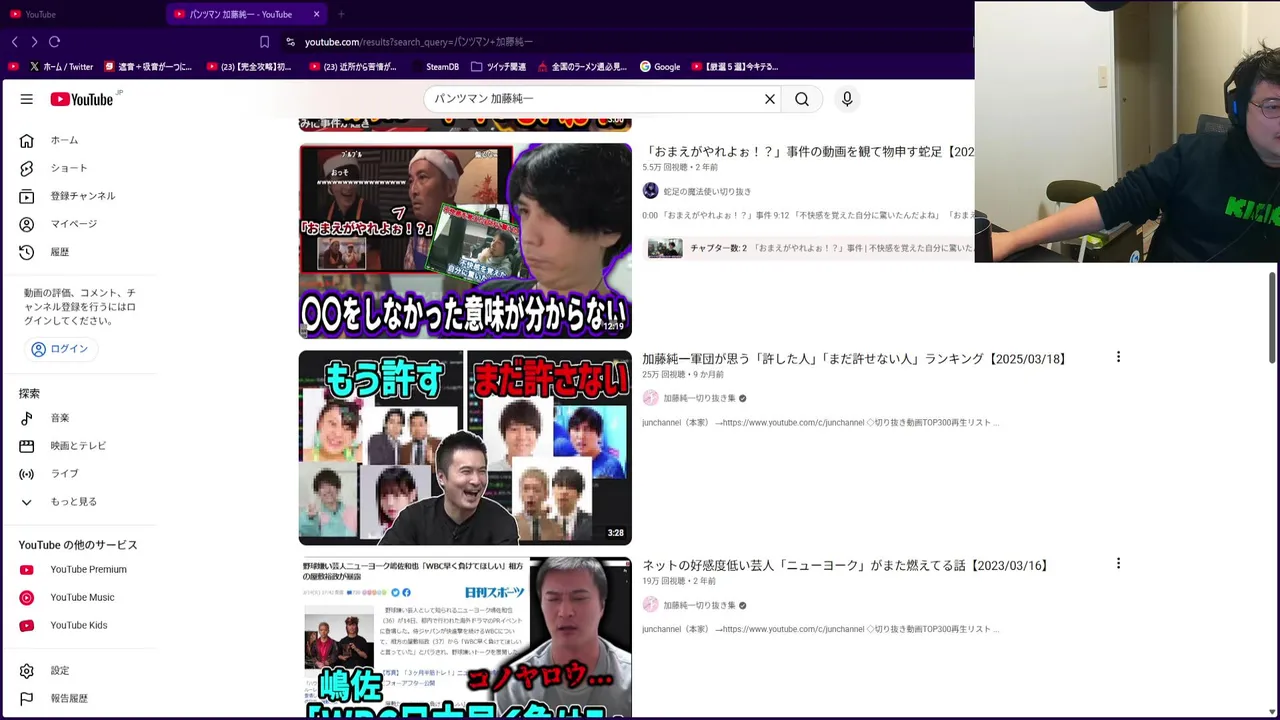The image size is (1280, 720).
Task: Click the ログイン sign-in button
Action: tap(61, 349)
